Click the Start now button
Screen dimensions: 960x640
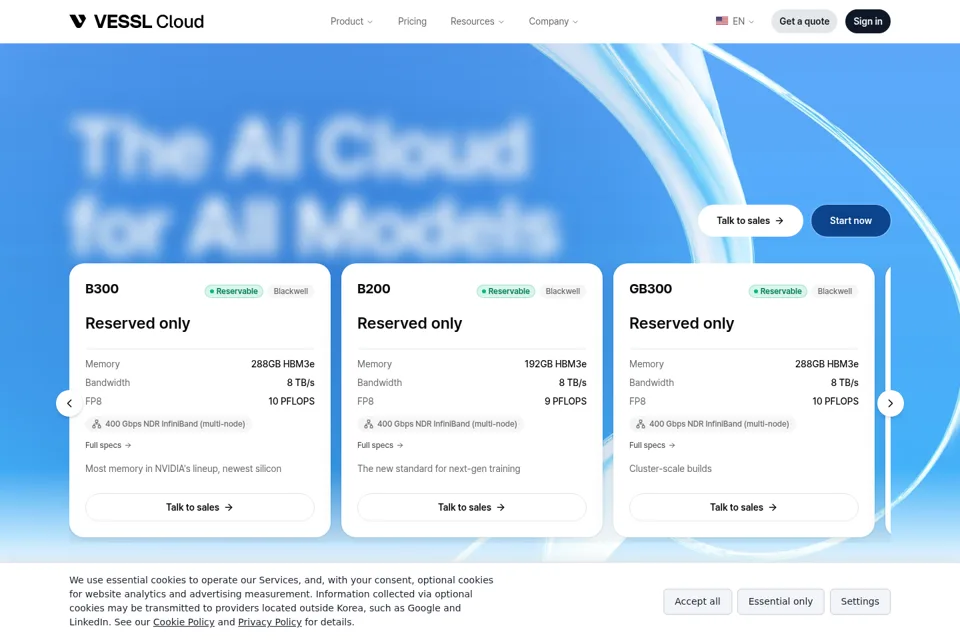tap(850, 220)
